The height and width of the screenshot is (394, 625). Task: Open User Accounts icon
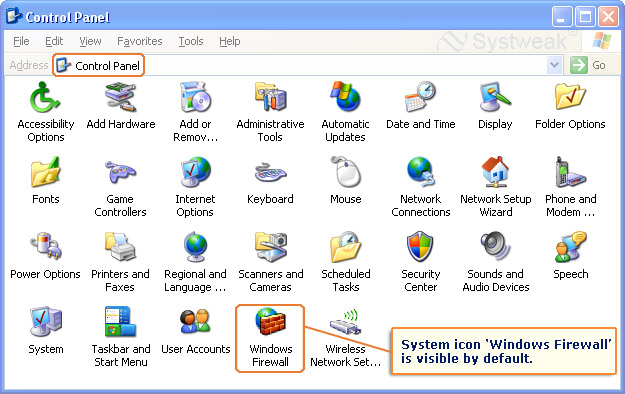[x=195, y=321]
